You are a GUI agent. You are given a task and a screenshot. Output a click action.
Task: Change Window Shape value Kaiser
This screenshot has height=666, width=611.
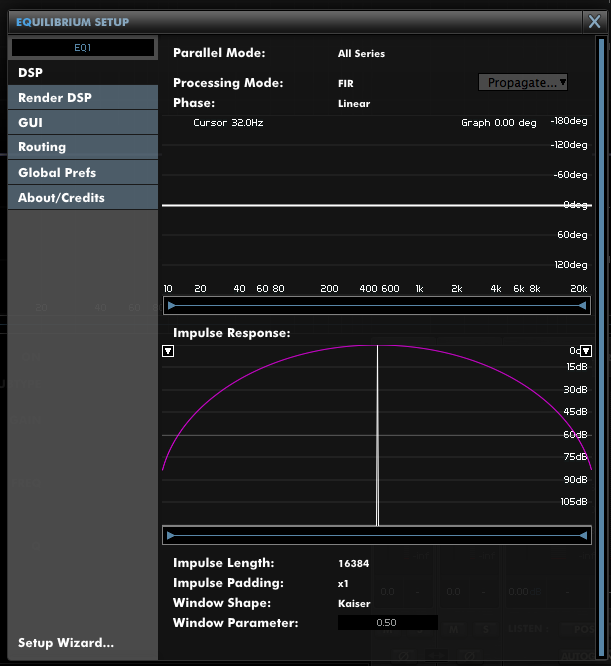pyautogui.click(x=354, y=604)
